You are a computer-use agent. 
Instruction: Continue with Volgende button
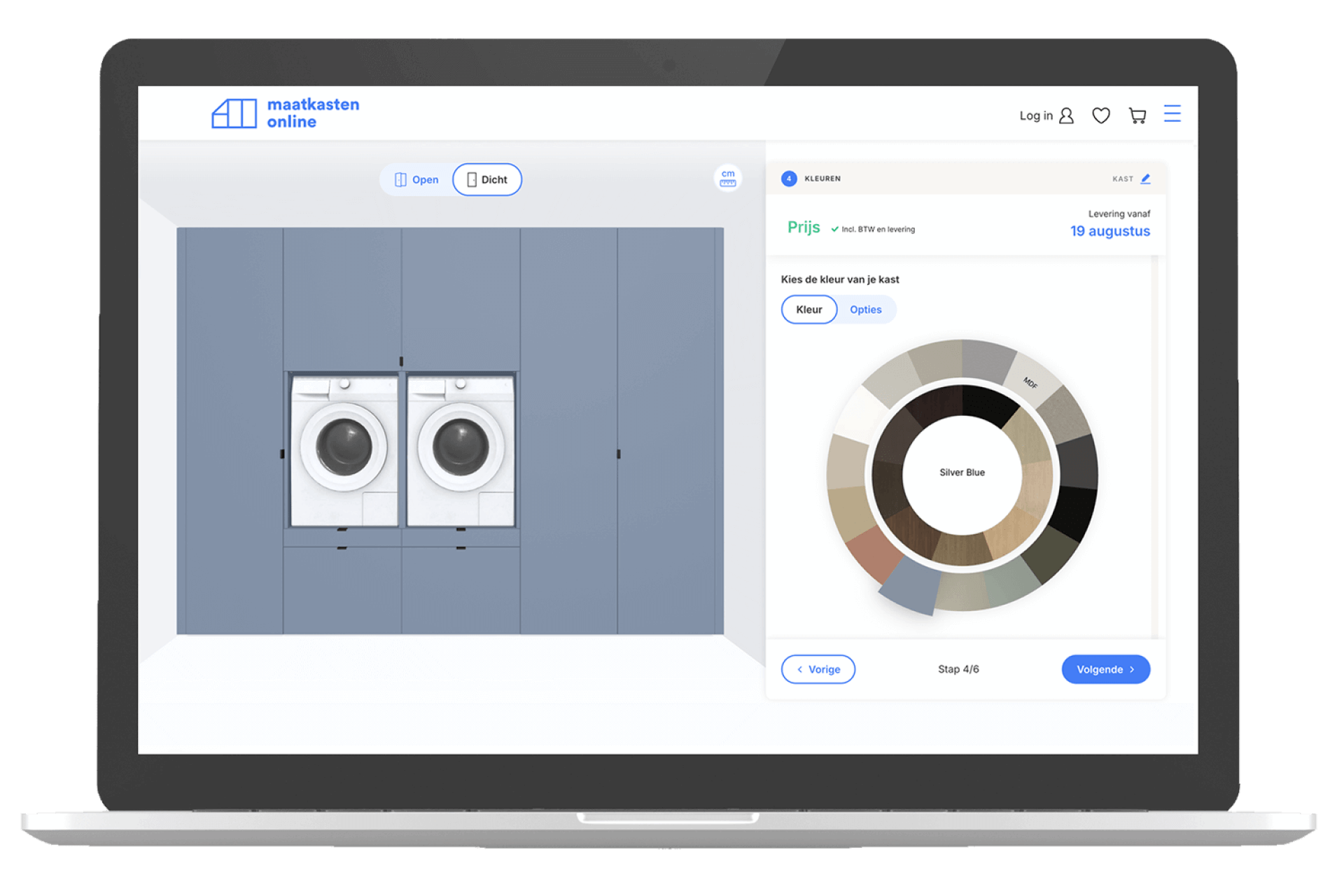pyautogui.click(x=1105, y=669)
